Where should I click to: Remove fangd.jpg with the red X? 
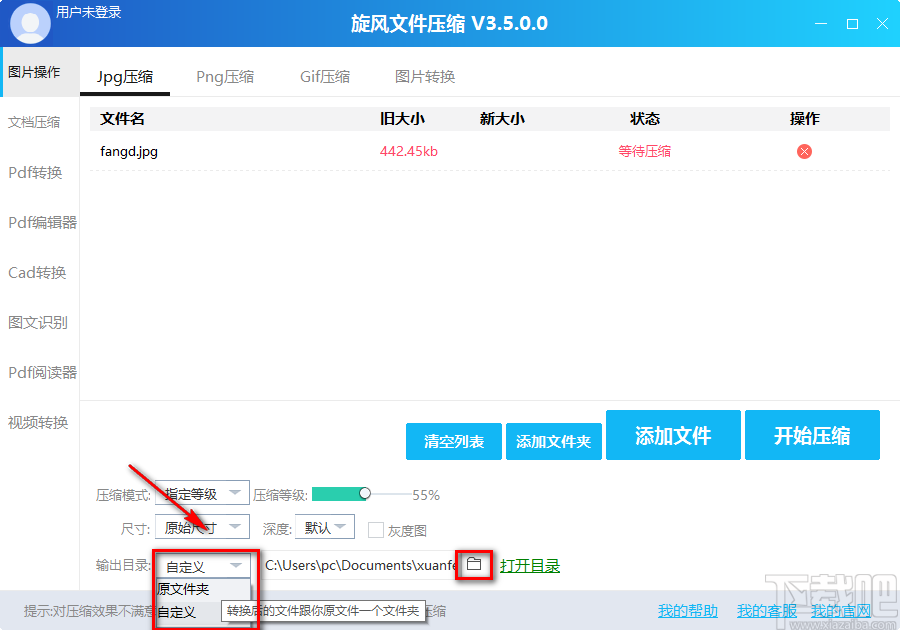point(803,151)
